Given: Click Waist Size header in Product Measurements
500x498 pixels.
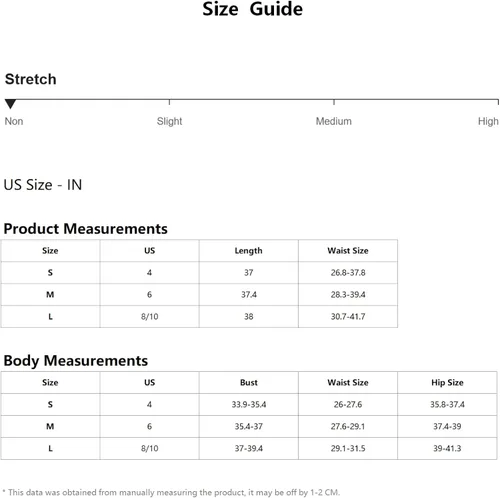Looking at the screenshot, I should (x=348, y=251).
